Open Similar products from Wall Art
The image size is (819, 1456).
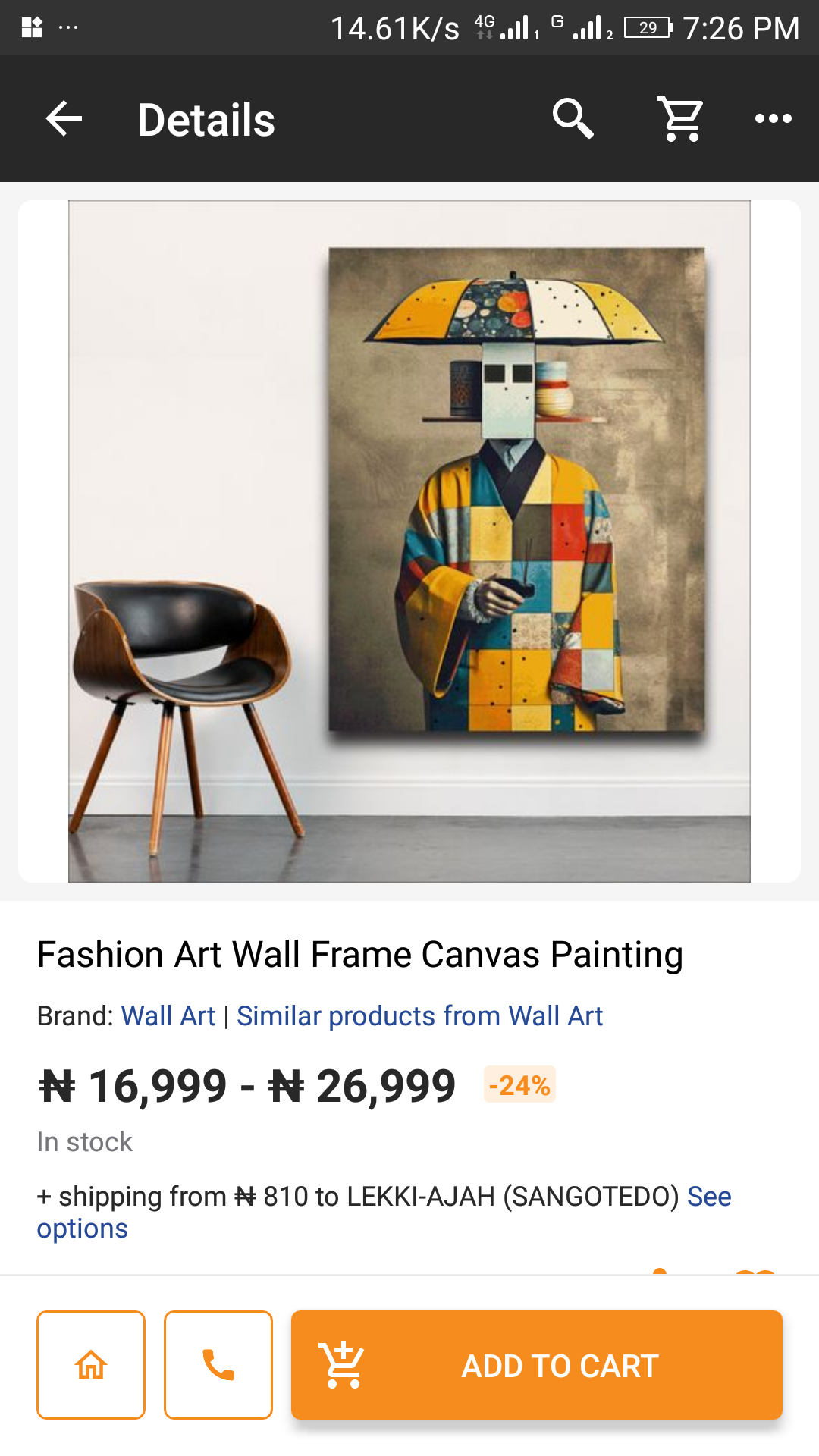(x=419, y=1016)
